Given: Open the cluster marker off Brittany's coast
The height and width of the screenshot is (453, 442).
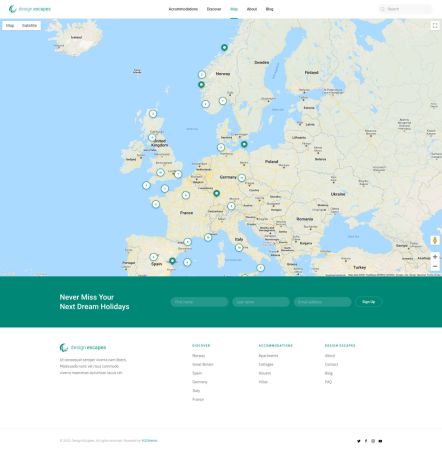Looking at the screenshot, I should [x=156, y=204].
